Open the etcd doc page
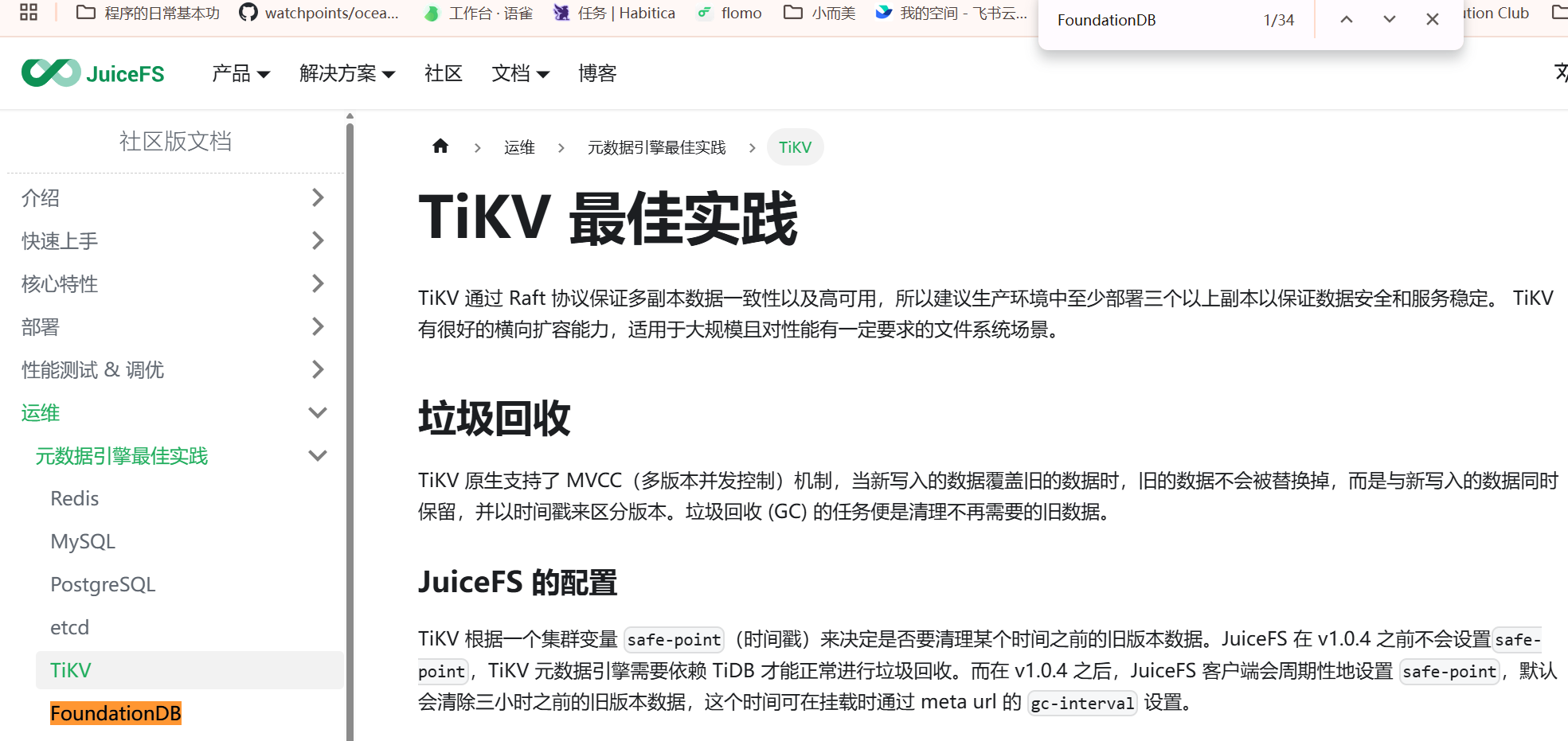The image size is (1568, 741). click(x=70, y=627)
